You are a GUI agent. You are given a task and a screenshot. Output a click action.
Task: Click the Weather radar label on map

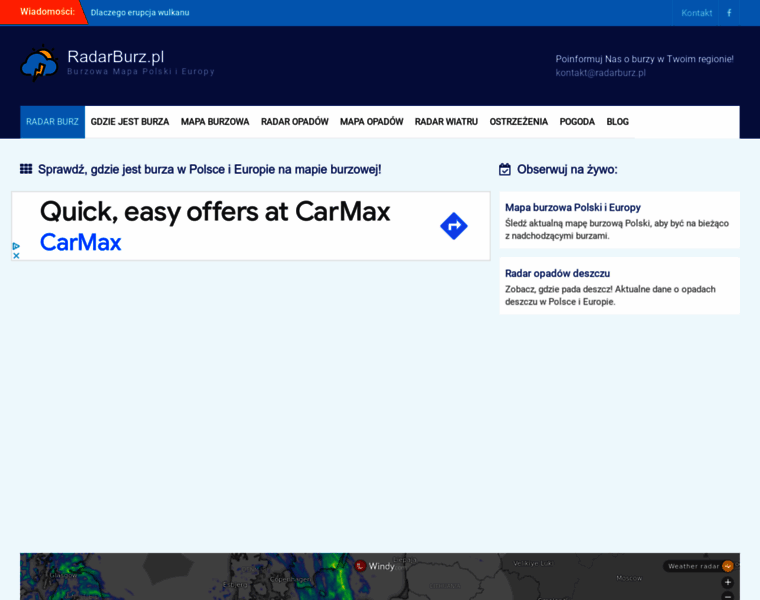(x=694, y=566)
